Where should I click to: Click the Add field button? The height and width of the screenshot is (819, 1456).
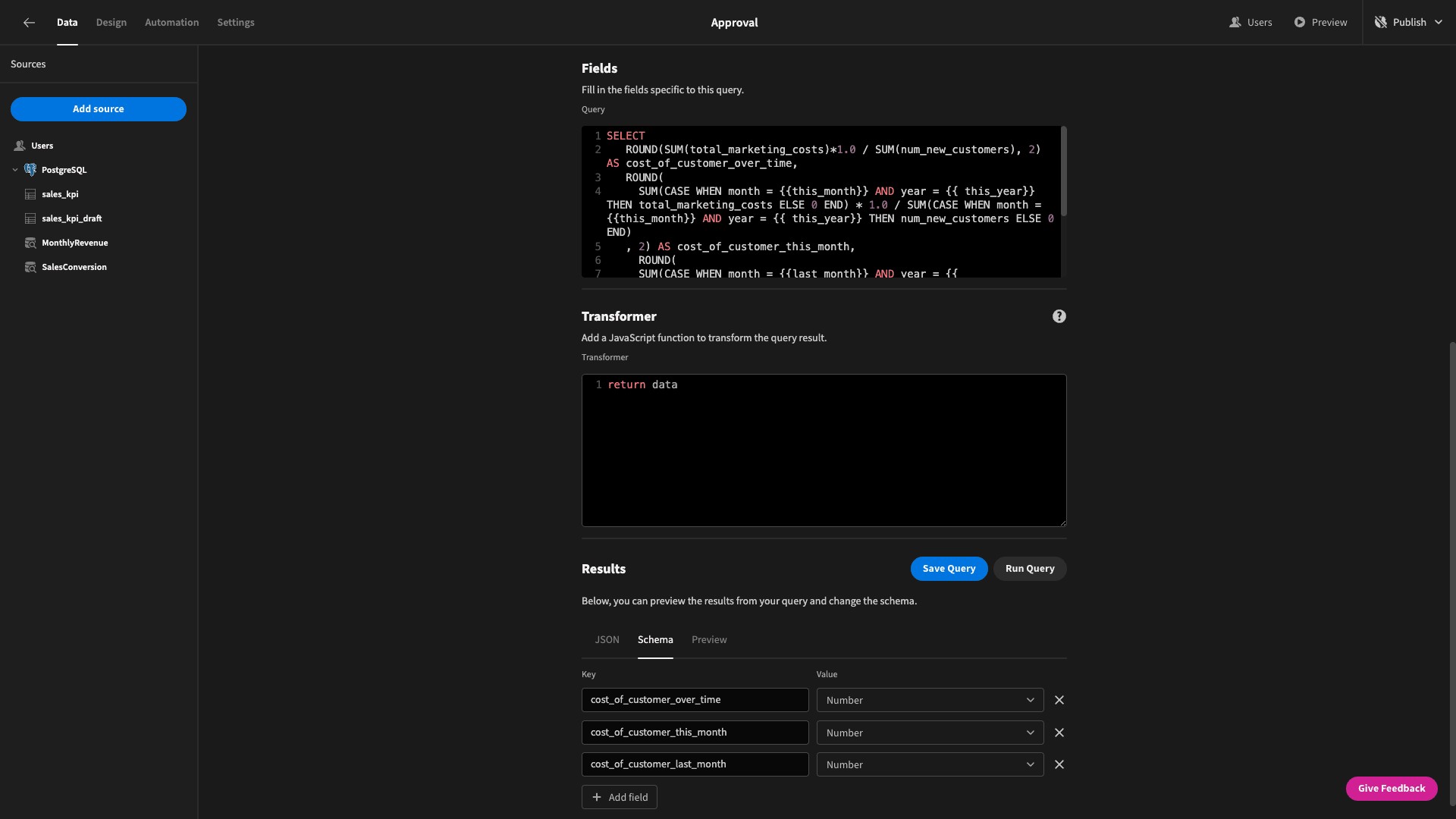tap(620, 797)
